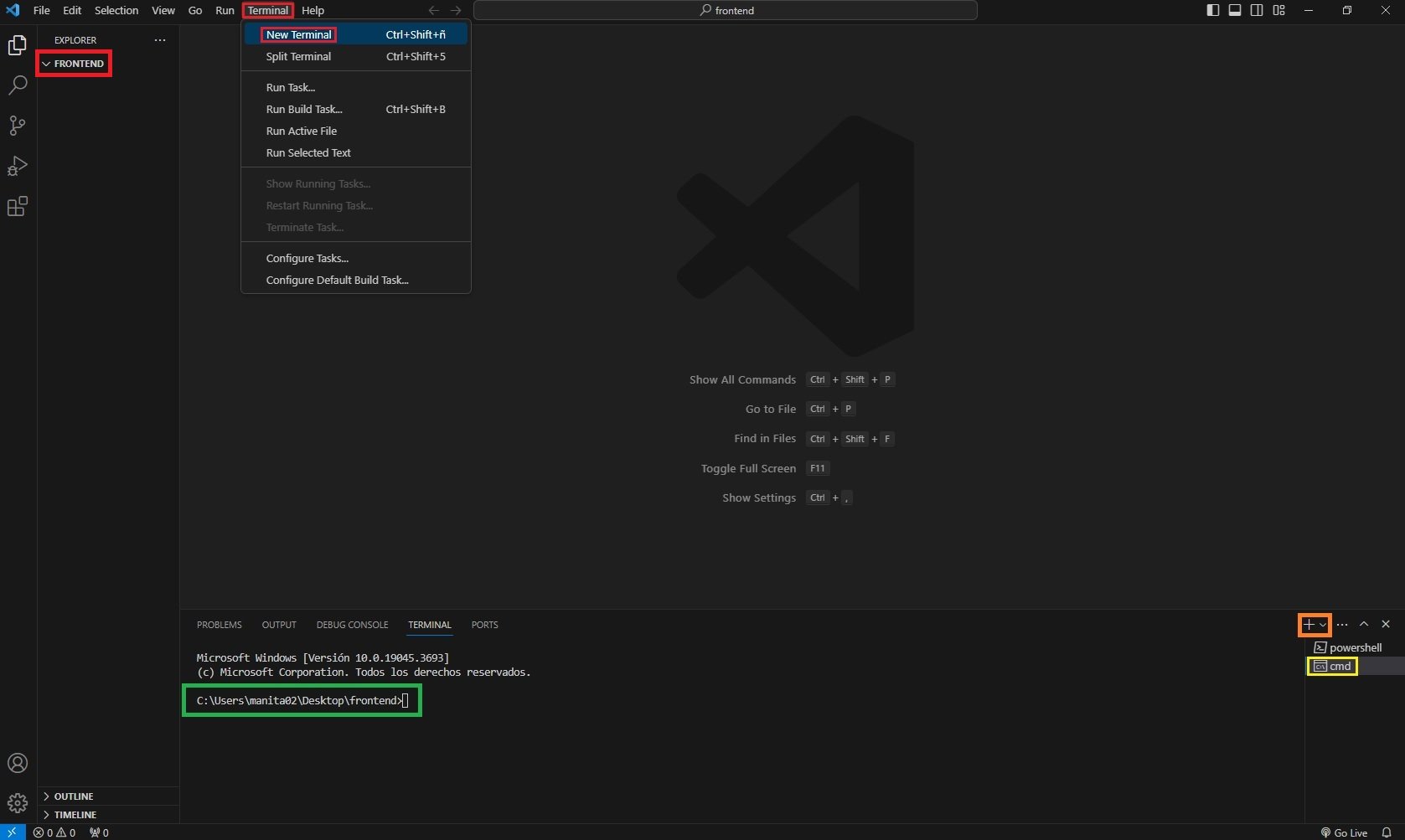This screenshot has height=840, width=1405.
Task: Open the Selection menu
Action: pos(116,10)
